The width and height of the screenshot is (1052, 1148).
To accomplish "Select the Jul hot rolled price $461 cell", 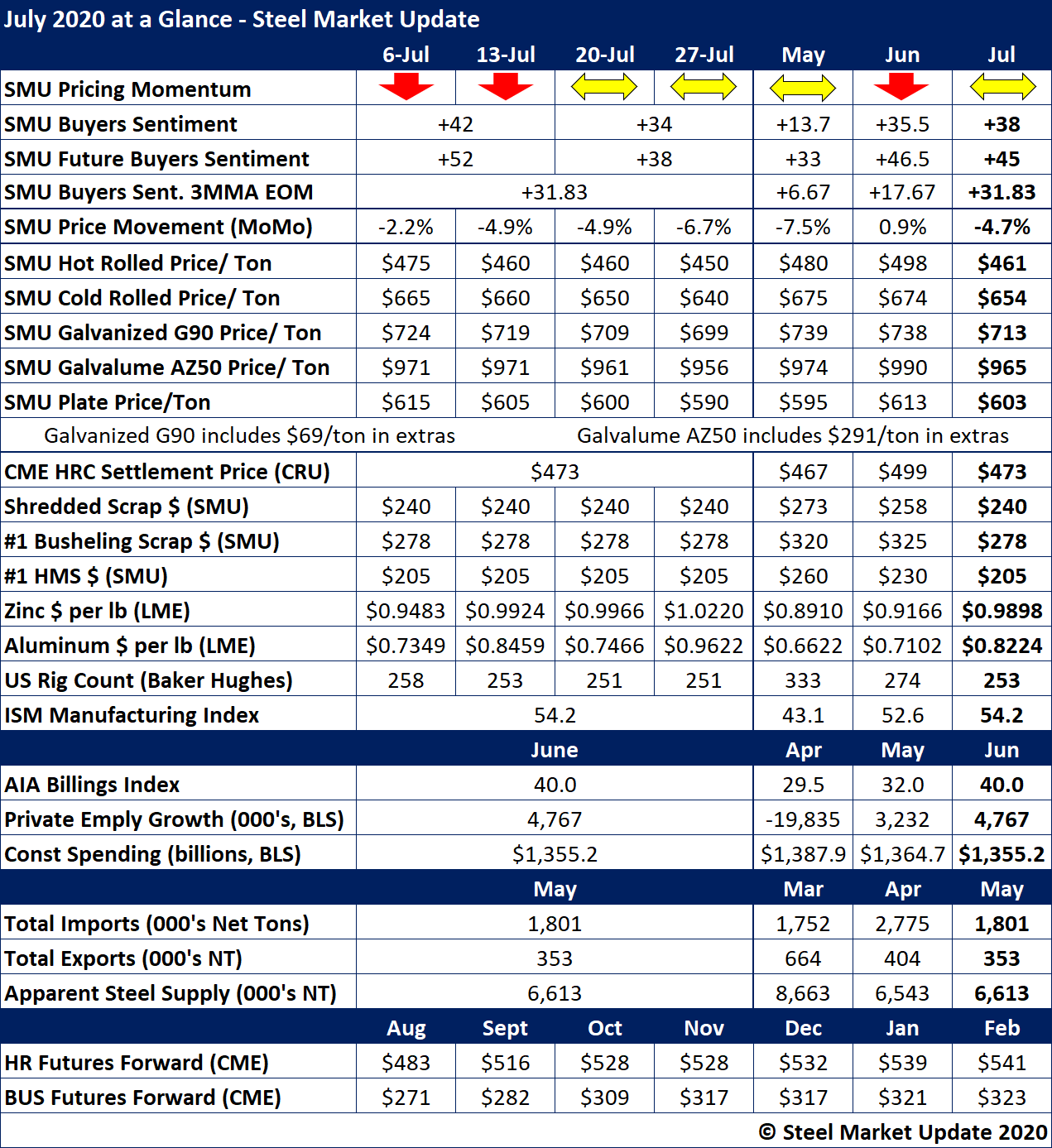I will click(1002, 263).
